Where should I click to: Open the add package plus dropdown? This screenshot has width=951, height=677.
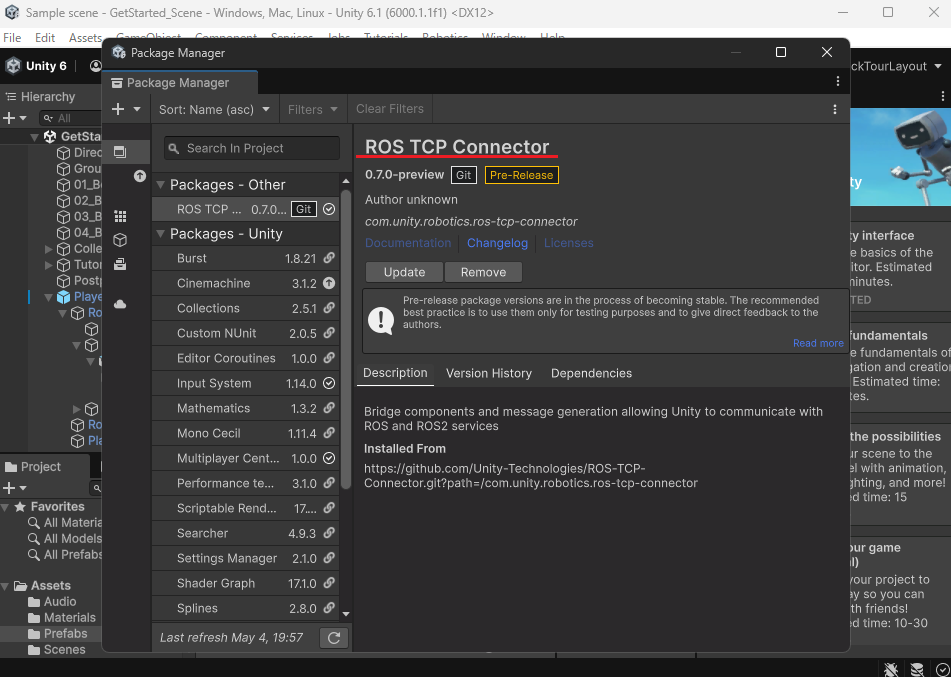126,109
